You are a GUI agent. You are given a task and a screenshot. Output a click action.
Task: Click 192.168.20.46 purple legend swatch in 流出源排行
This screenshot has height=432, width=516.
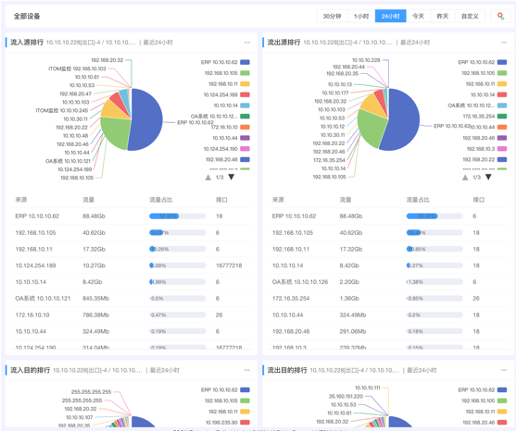(502, 138)
